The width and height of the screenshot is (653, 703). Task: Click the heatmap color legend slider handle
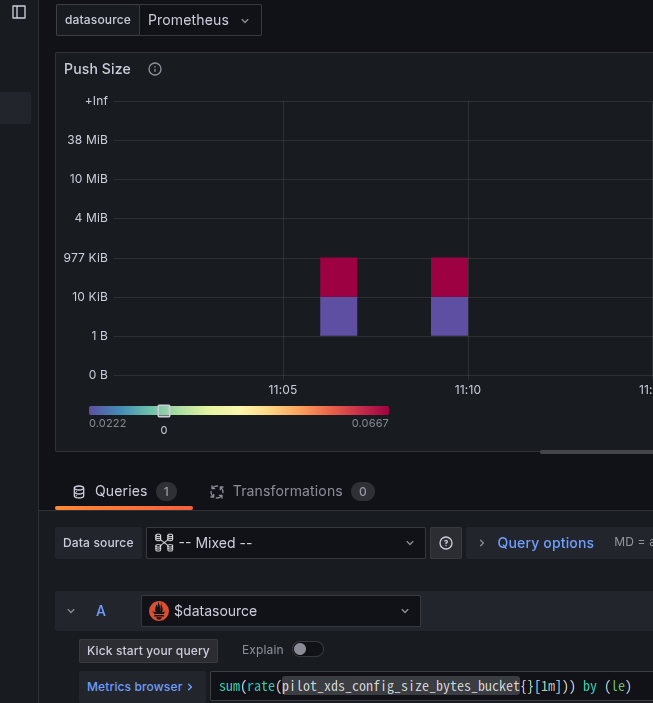[164, 411]
